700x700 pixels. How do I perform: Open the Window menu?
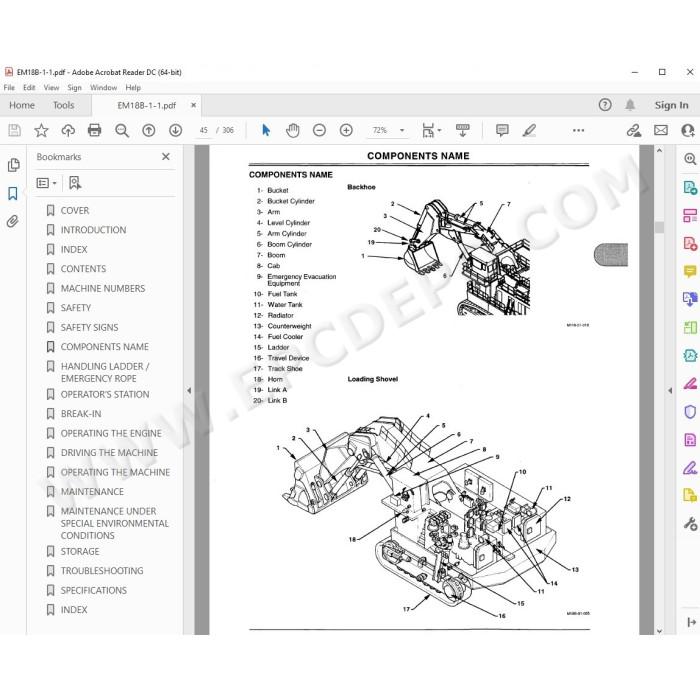point(103,88)
